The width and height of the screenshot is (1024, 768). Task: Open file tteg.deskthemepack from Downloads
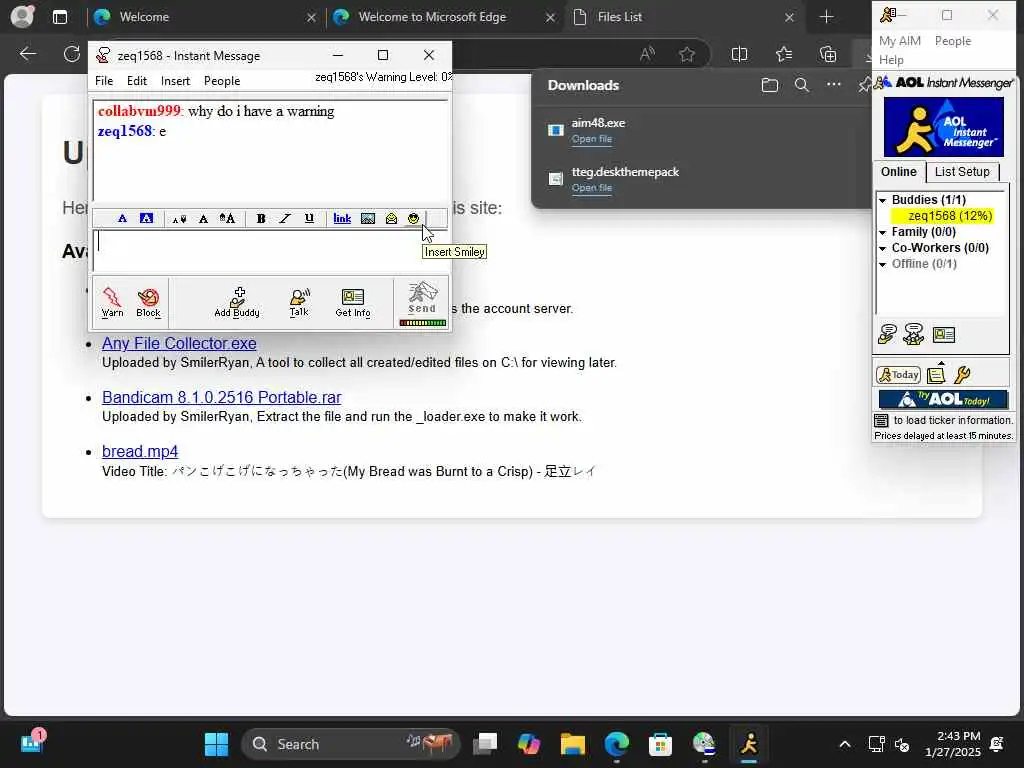592,188
